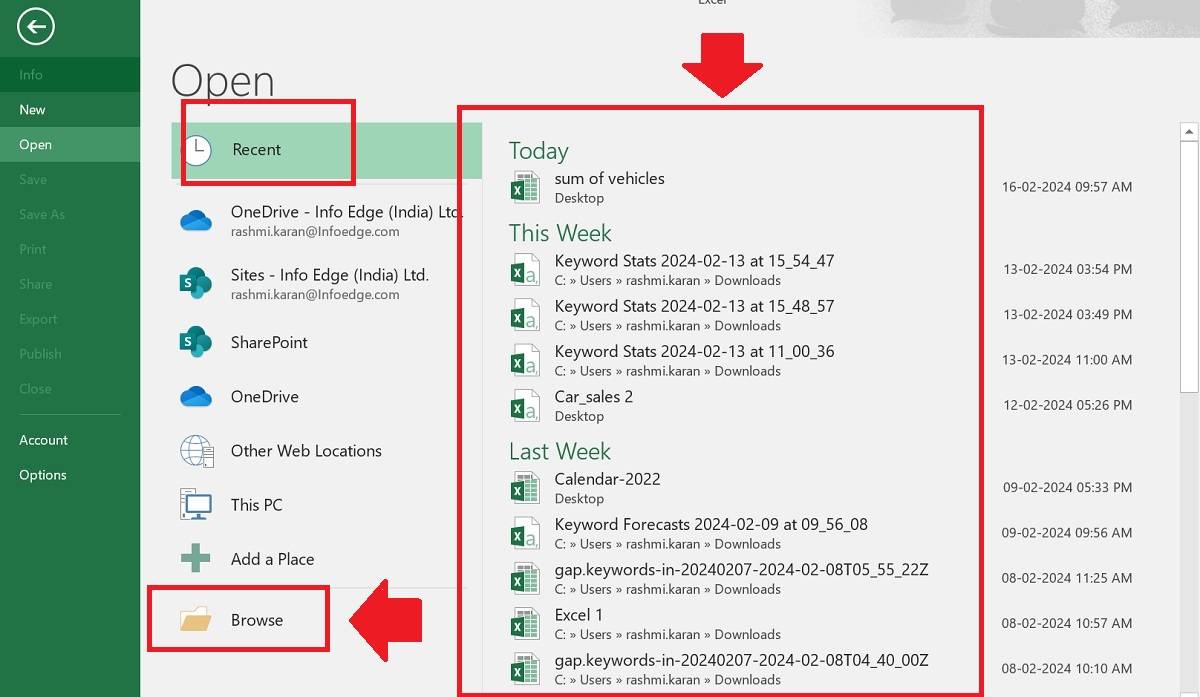Select the Recent clock icon
This screenshot has height=697, width=1200.
point(197,150)
